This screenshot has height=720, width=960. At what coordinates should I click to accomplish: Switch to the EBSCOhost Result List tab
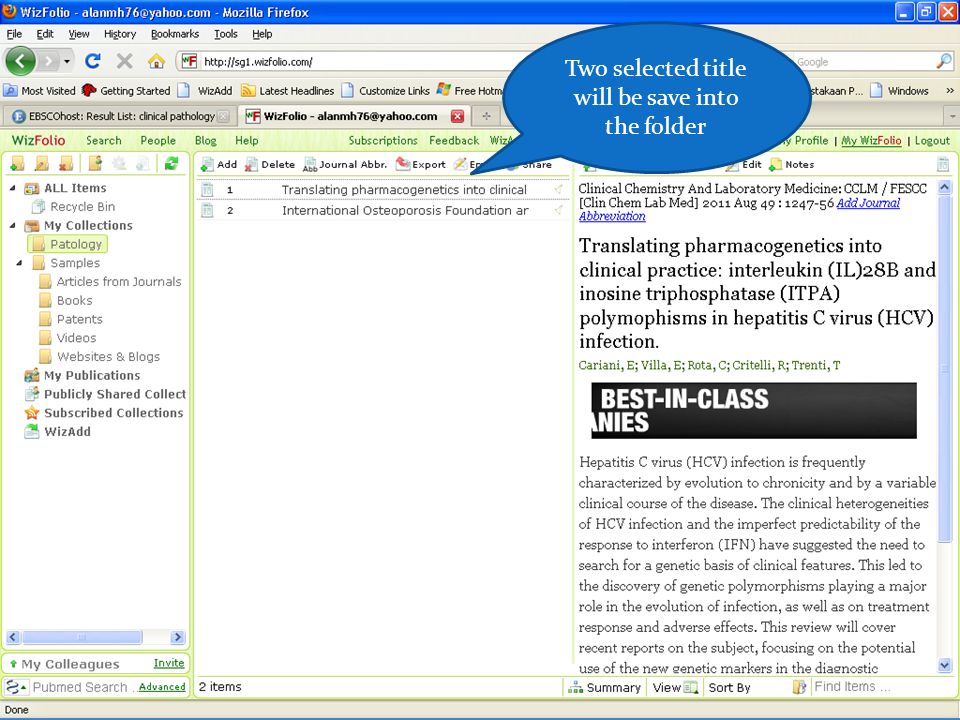coord(121,116)
